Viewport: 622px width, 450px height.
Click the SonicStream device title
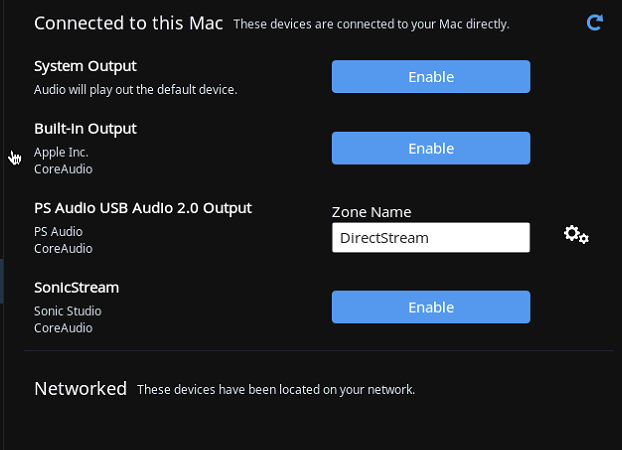77,288
